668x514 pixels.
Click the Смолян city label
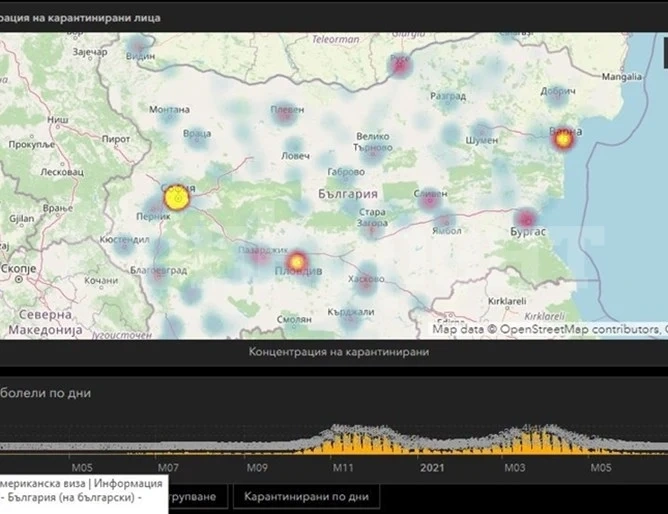[x=294, y=319]
